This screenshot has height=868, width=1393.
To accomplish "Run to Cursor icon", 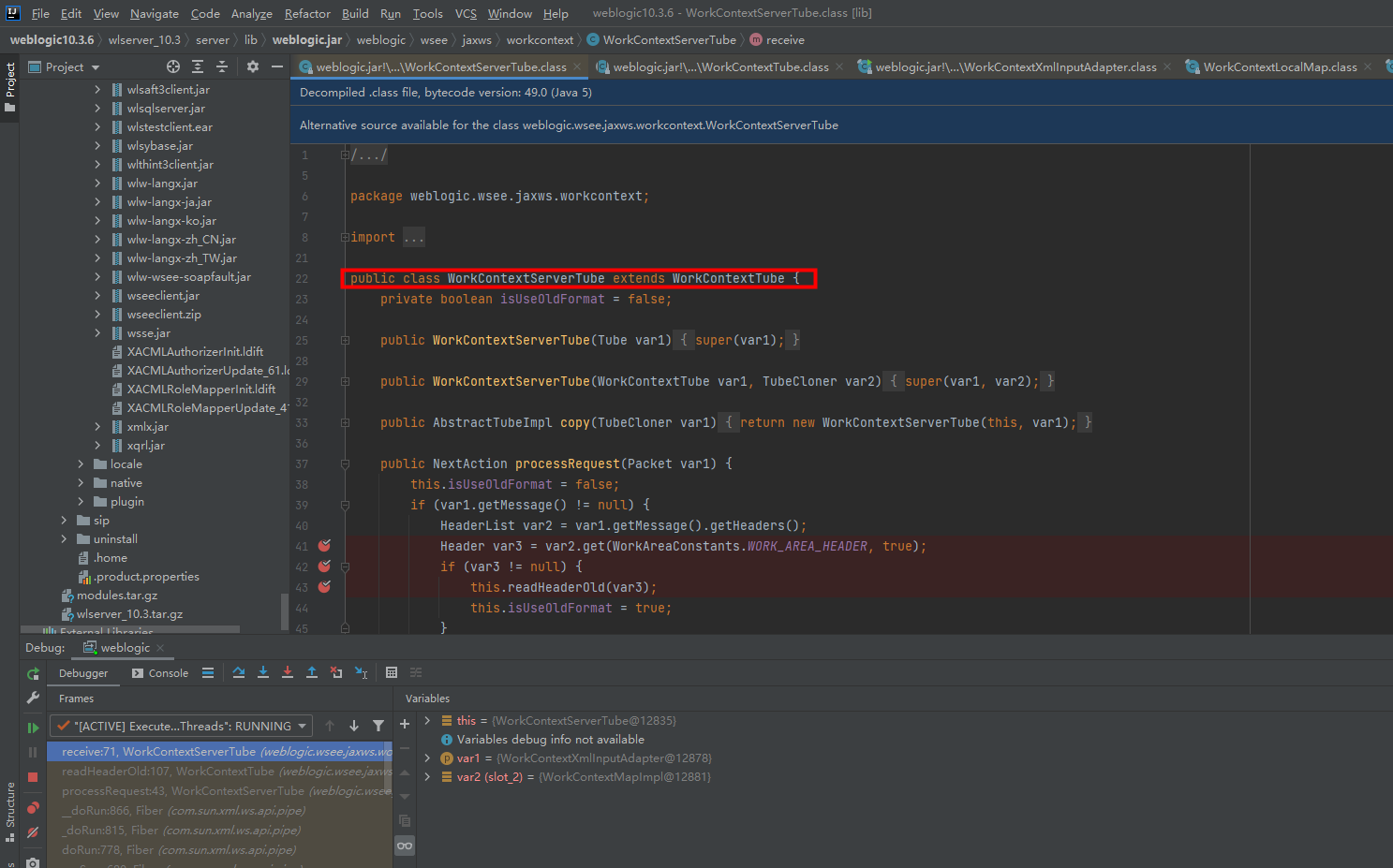I will coord(362,672).
